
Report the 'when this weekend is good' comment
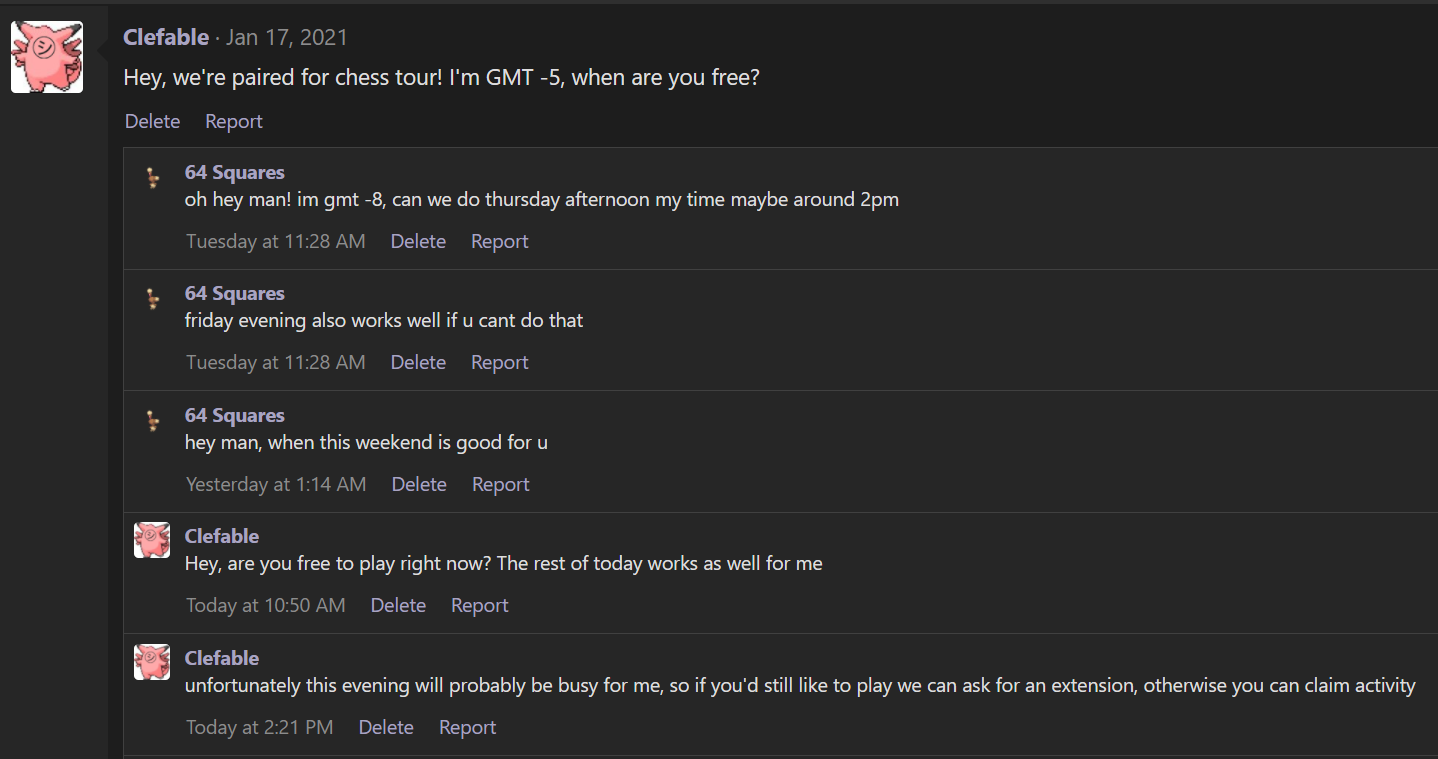(x=501, y=484)
